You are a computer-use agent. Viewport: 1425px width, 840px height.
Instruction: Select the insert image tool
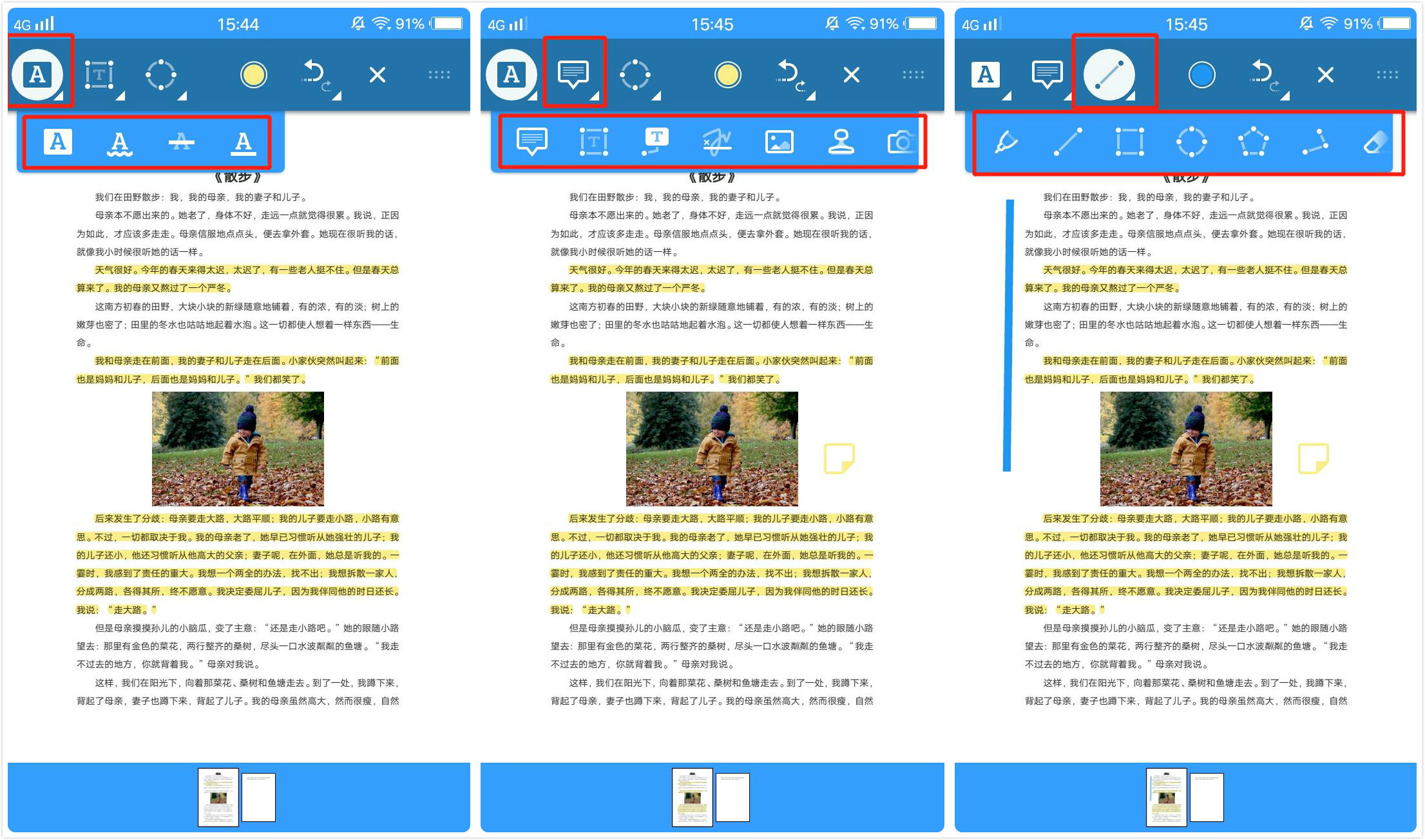coord(778,141)
